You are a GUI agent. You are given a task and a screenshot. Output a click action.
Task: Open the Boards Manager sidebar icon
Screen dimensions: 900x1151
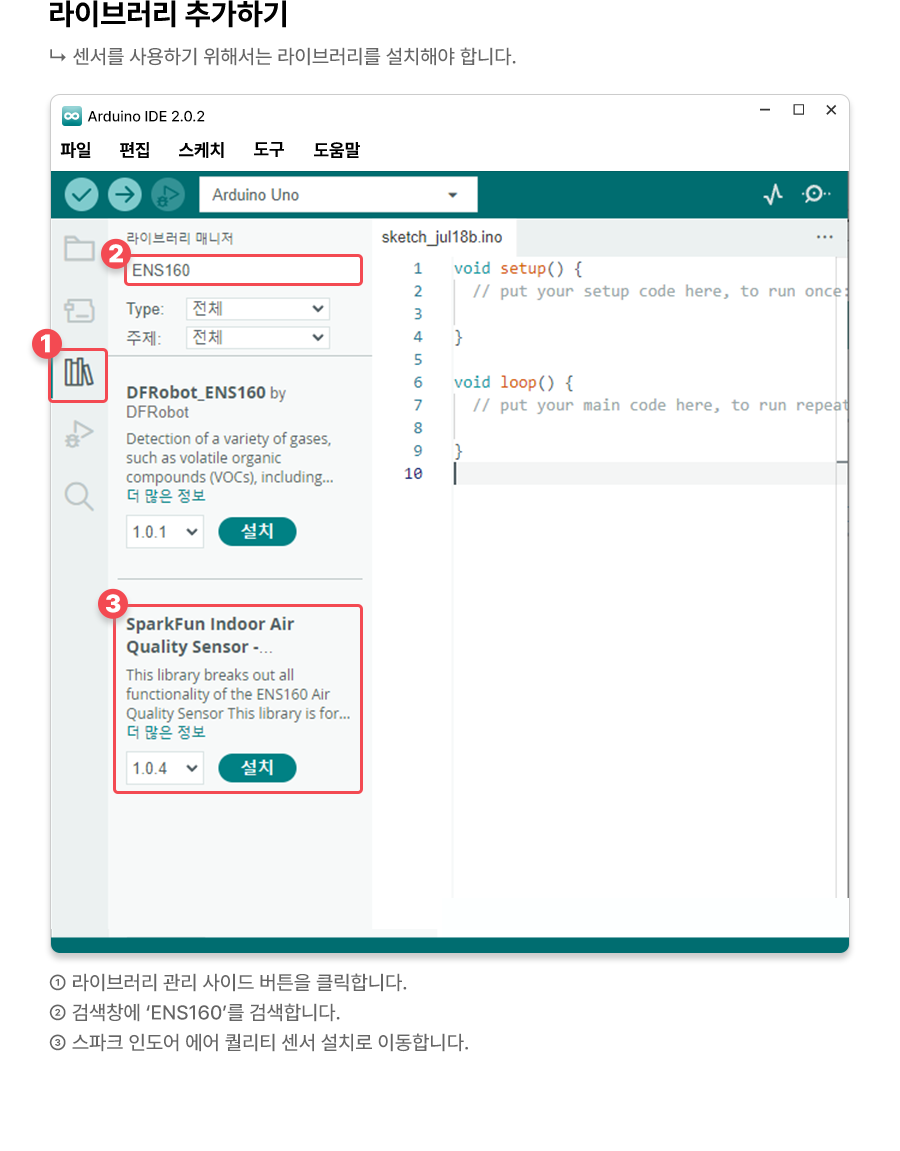pyautogui.click(x=79, y=310)
